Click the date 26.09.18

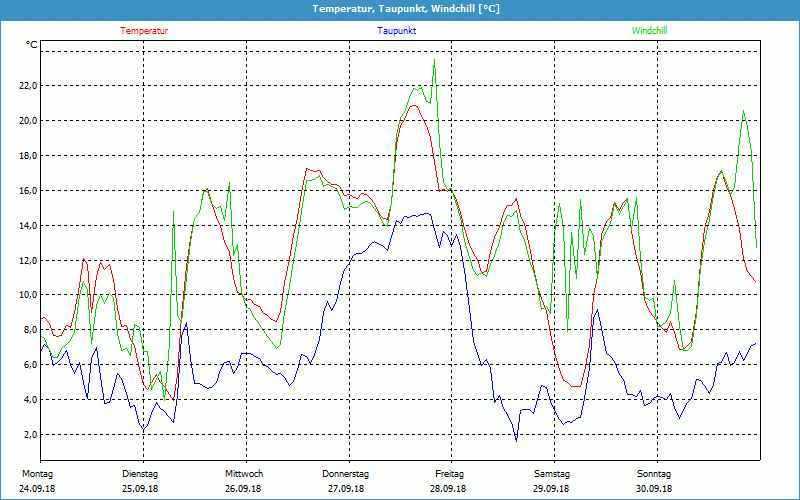tap(243, 489)
